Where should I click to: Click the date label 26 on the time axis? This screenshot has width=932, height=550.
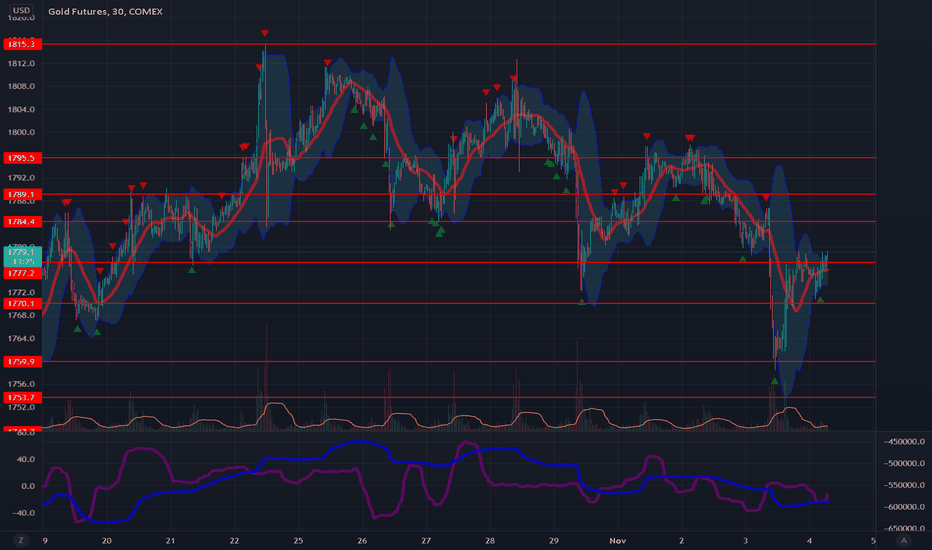(362, 540)
